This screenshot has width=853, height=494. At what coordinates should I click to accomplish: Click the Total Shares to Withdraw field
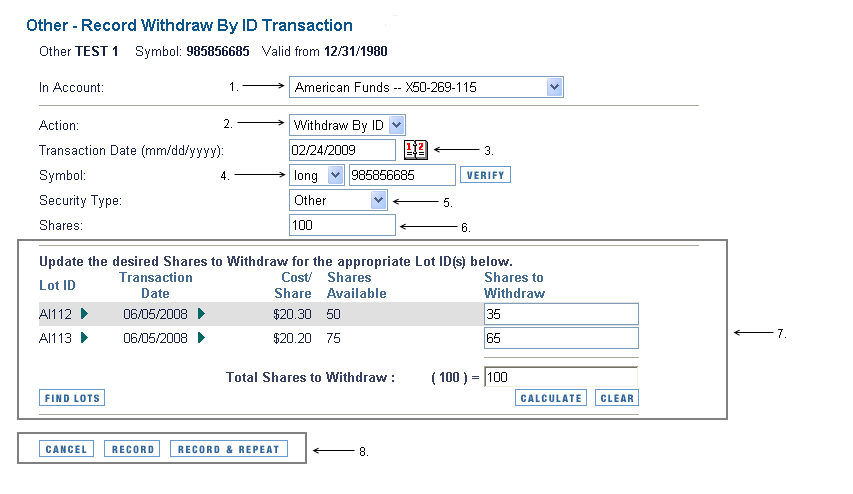pyautogui.click(x=561, y=377)
